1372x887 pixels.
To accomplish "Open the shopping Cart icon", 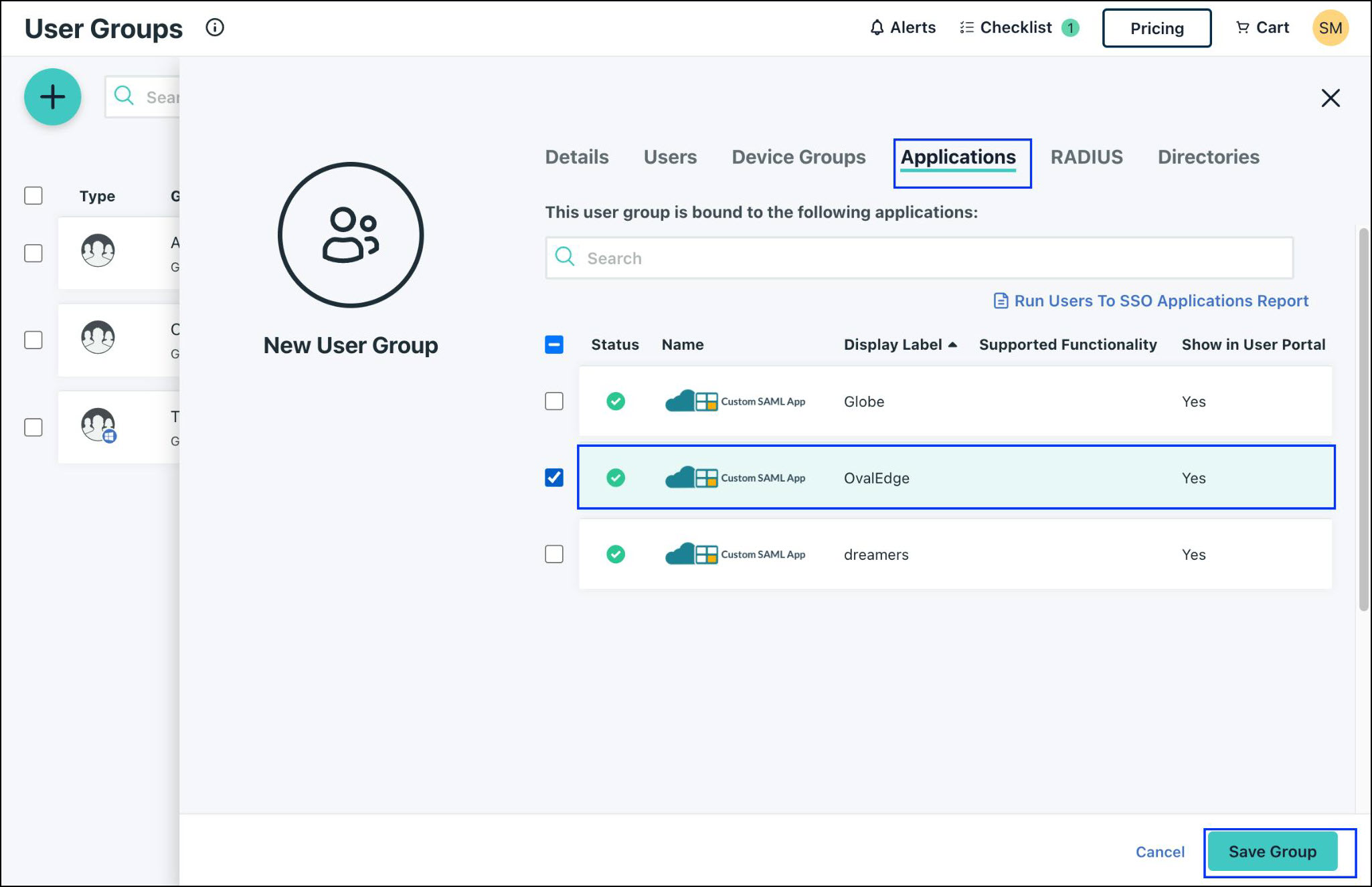I will (x=1242, y=27).
